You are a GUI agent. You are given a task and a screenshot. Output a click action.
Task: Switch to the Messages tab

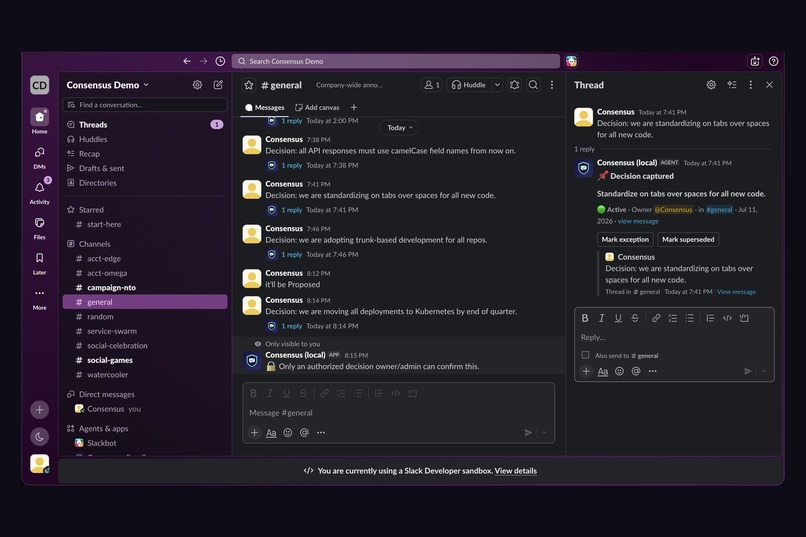click(x=265, y=107)
